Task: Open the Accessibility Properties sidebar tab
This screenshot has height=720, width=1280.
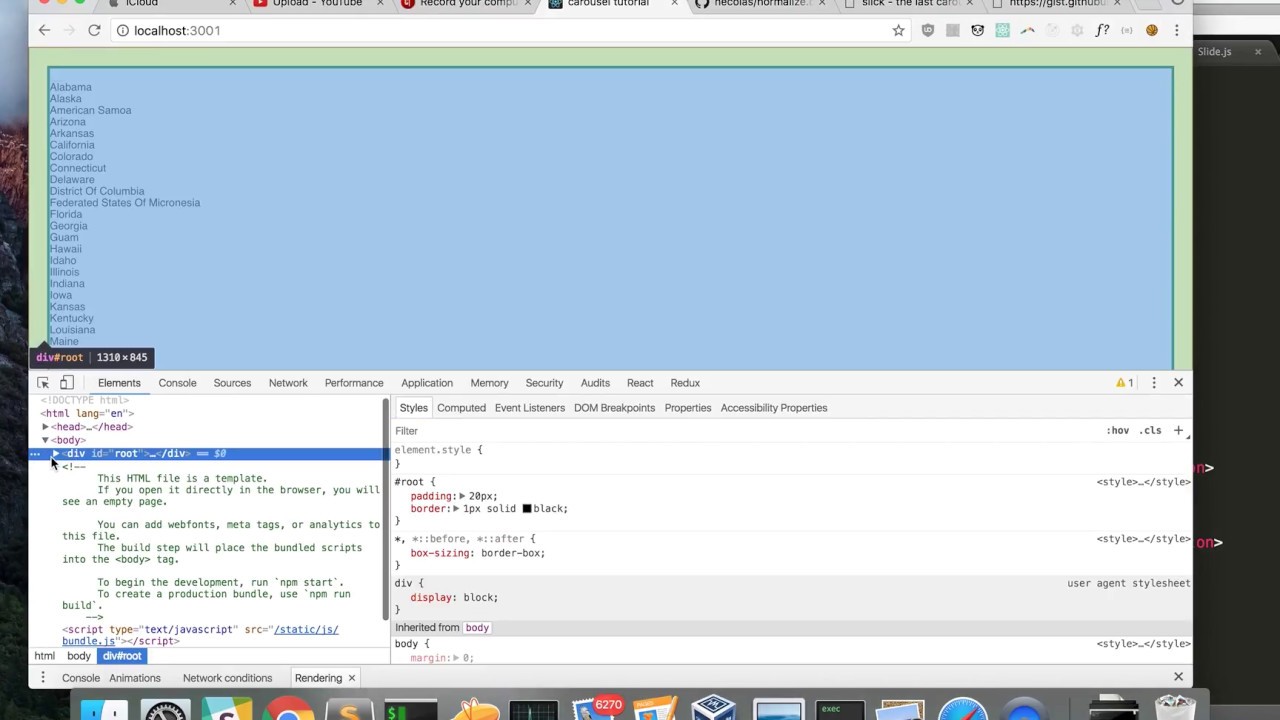Action: coord(774,408)
